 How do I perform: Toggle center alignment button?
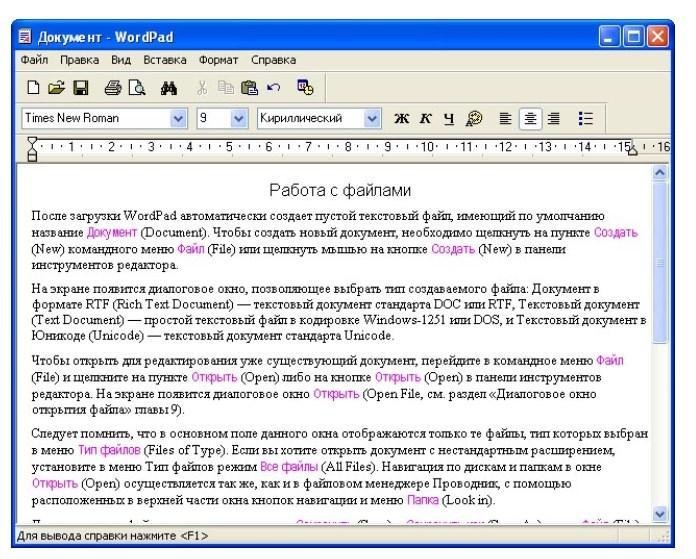tap(530, 119)
